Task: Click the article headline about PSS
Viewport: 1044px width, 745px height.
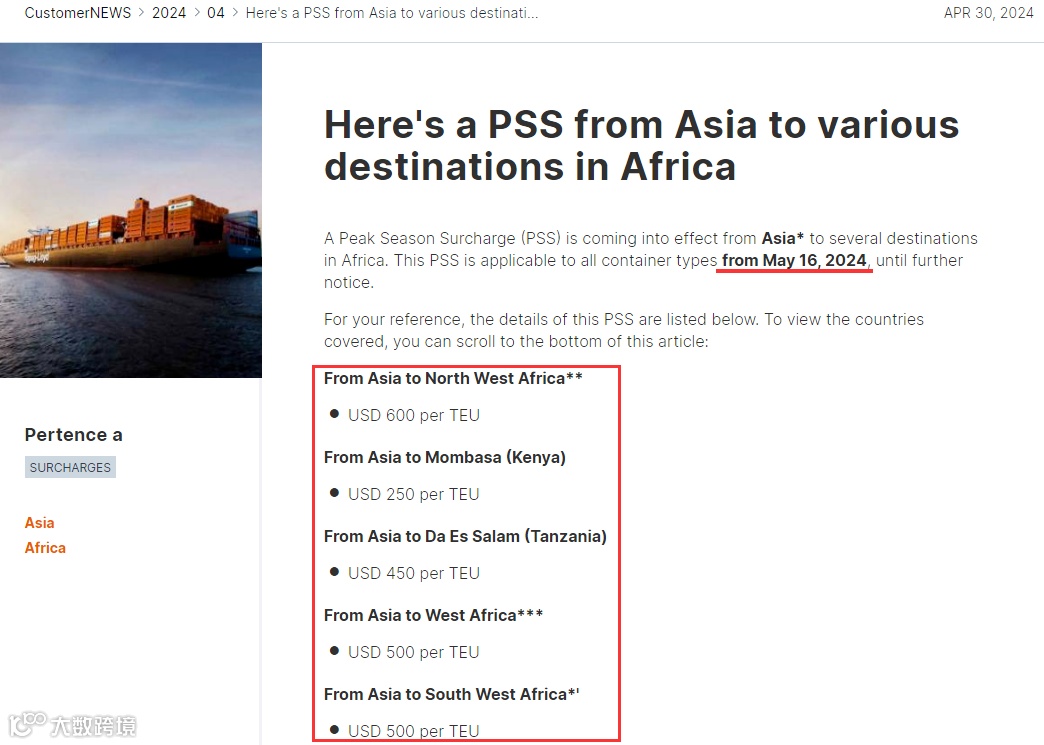Action: click(641, 145)
